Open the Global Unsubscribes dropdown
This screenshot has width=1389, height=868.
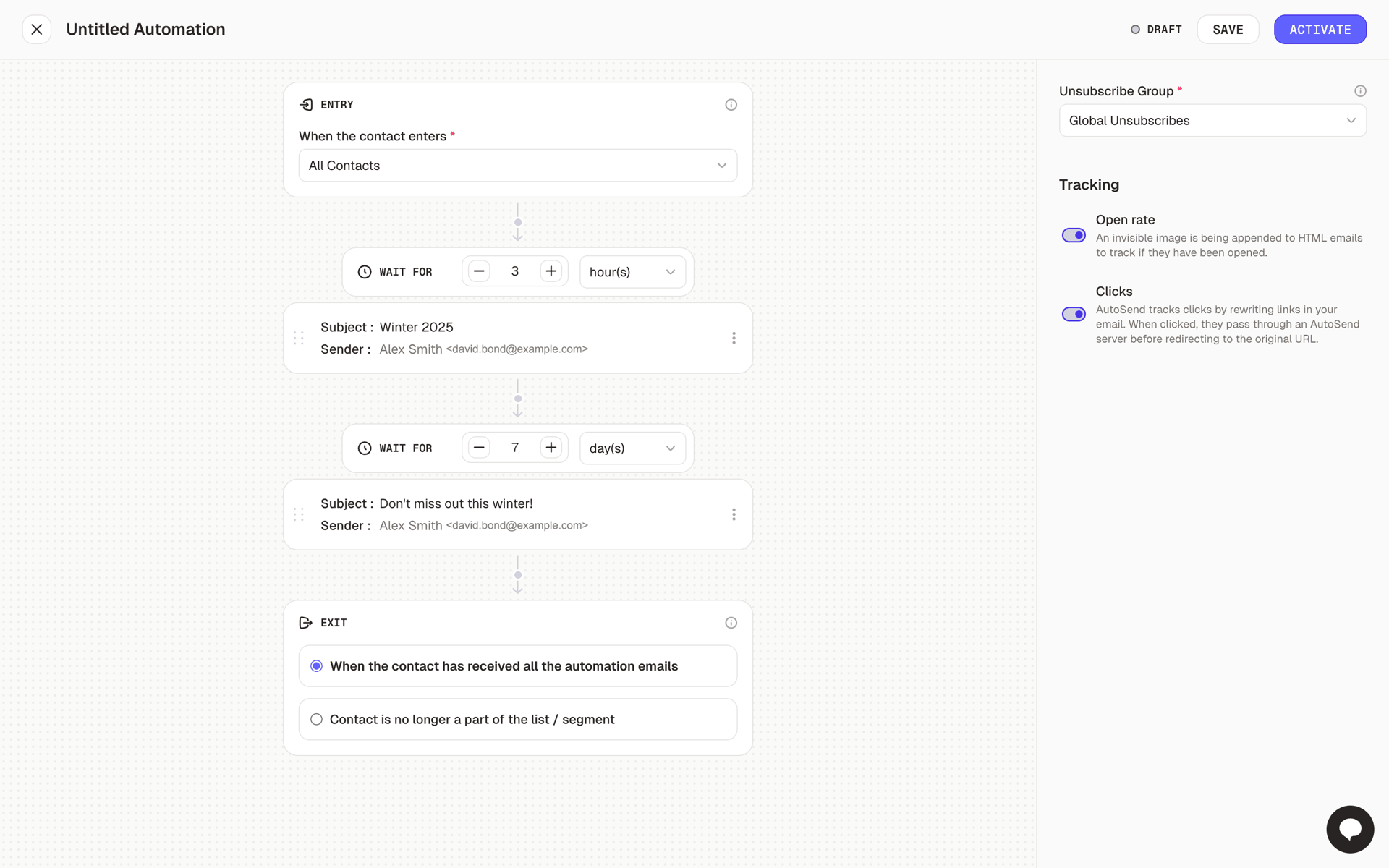1212,121
